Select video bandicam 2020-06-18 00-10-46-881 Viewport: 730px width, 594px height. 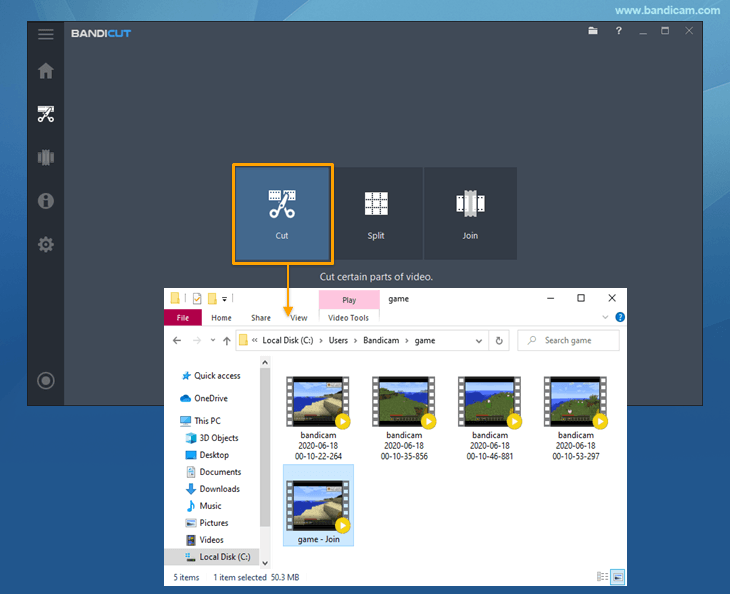point(490,418)
